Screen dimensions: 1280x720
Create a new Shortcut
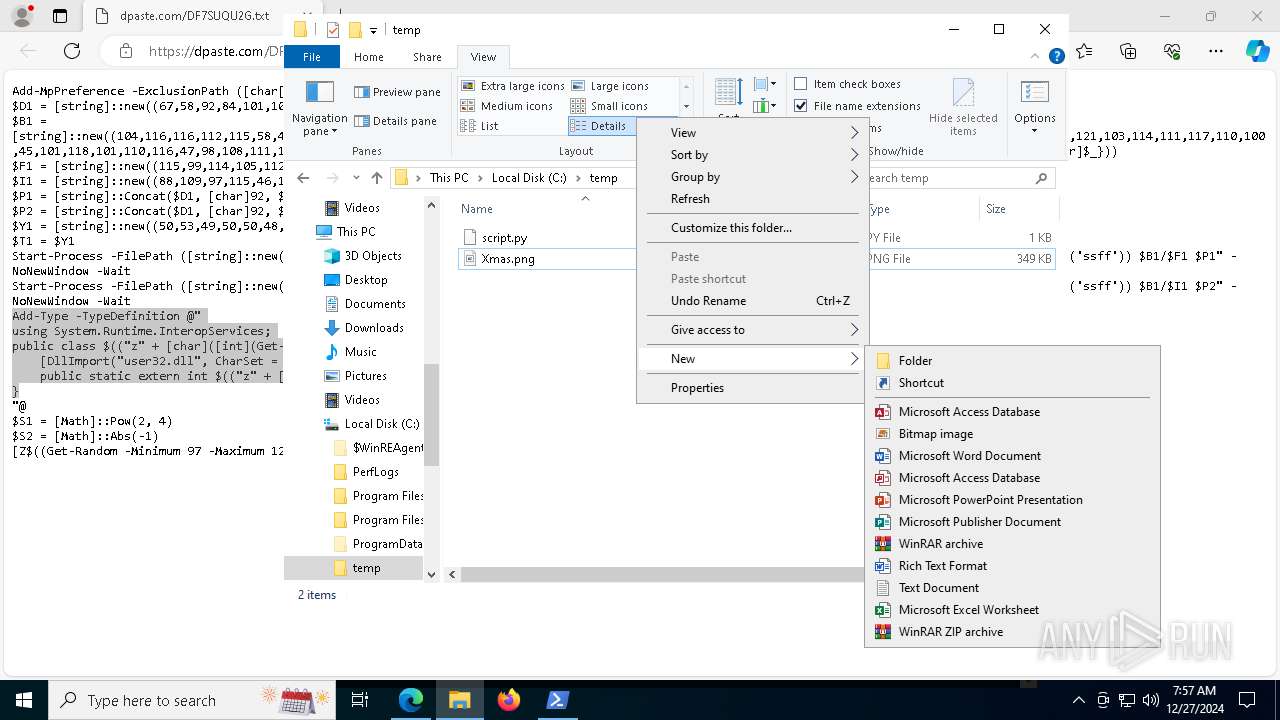click(1012, 383)
